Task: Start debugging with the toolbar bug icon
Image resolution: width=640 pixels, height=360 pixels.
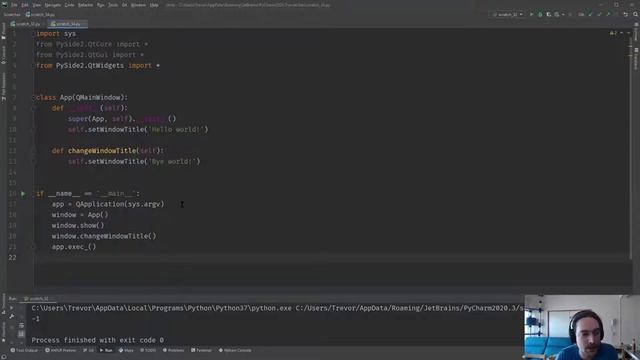Action: (540, 14)
